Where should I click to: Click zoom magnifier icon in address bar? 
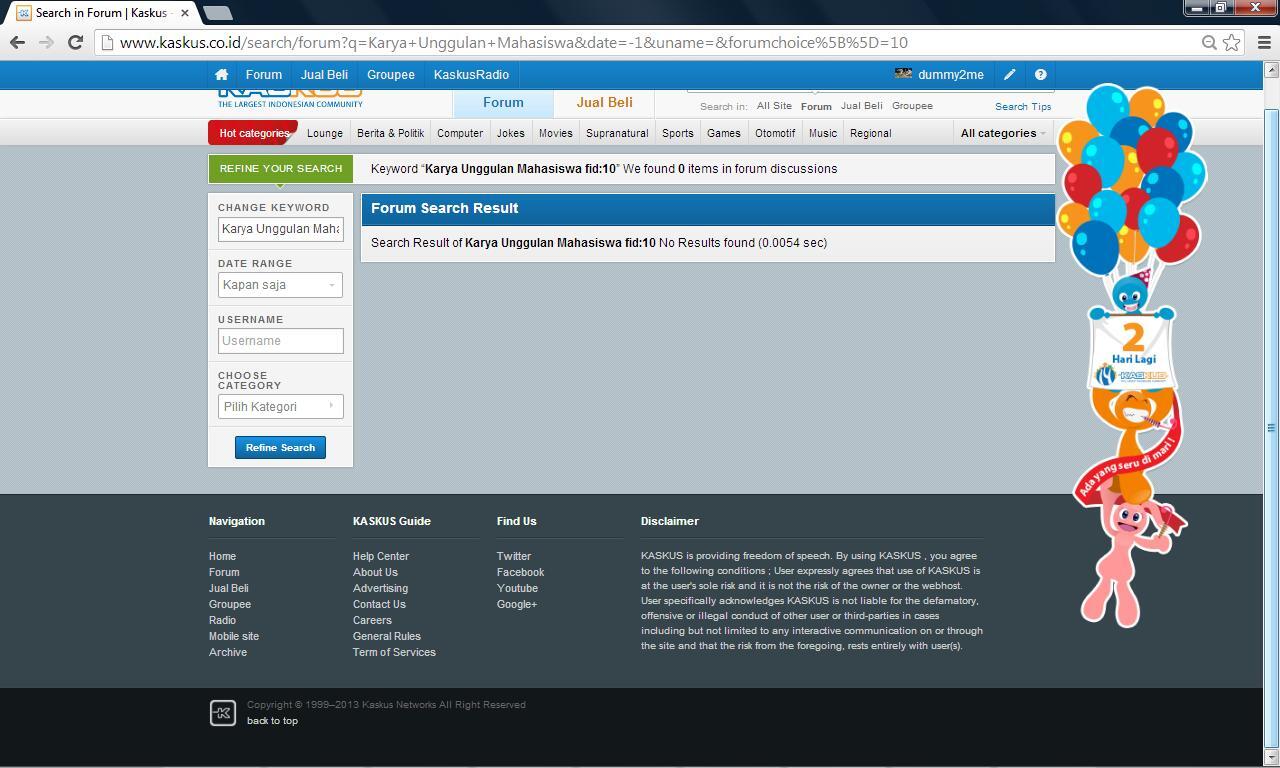[1209, 42]
